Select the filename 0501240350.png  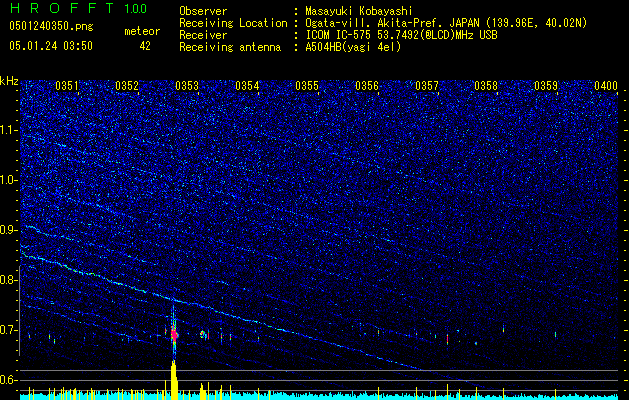coord(51,26)
